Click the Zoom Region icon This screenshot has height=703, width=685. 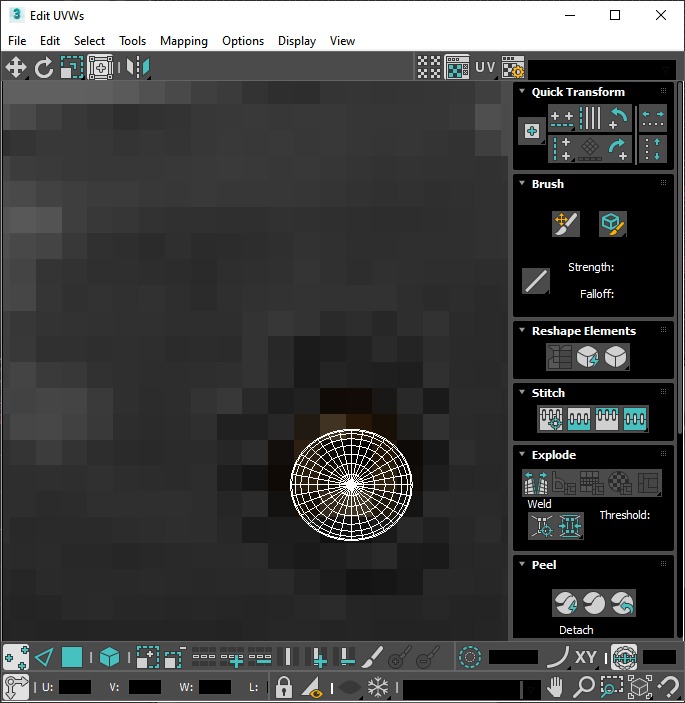point(612,686)
